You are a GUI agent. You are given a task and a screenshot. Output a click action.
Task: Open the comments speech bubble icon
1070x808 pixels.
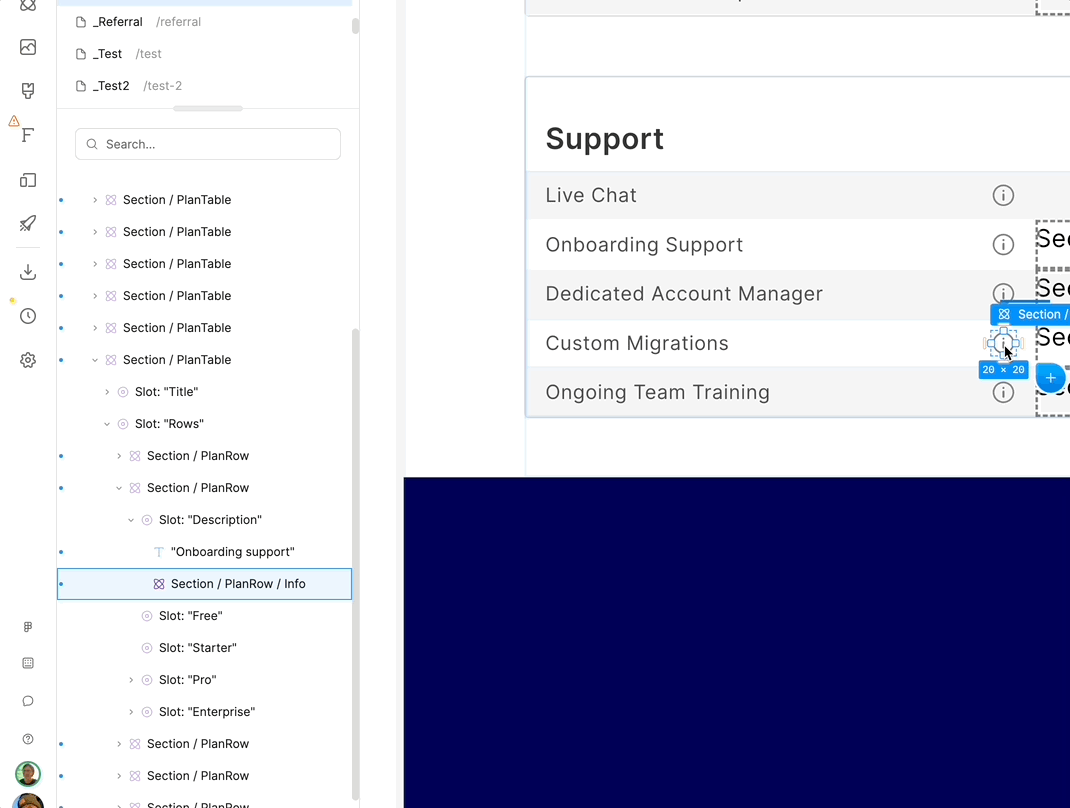pos(28,701)
